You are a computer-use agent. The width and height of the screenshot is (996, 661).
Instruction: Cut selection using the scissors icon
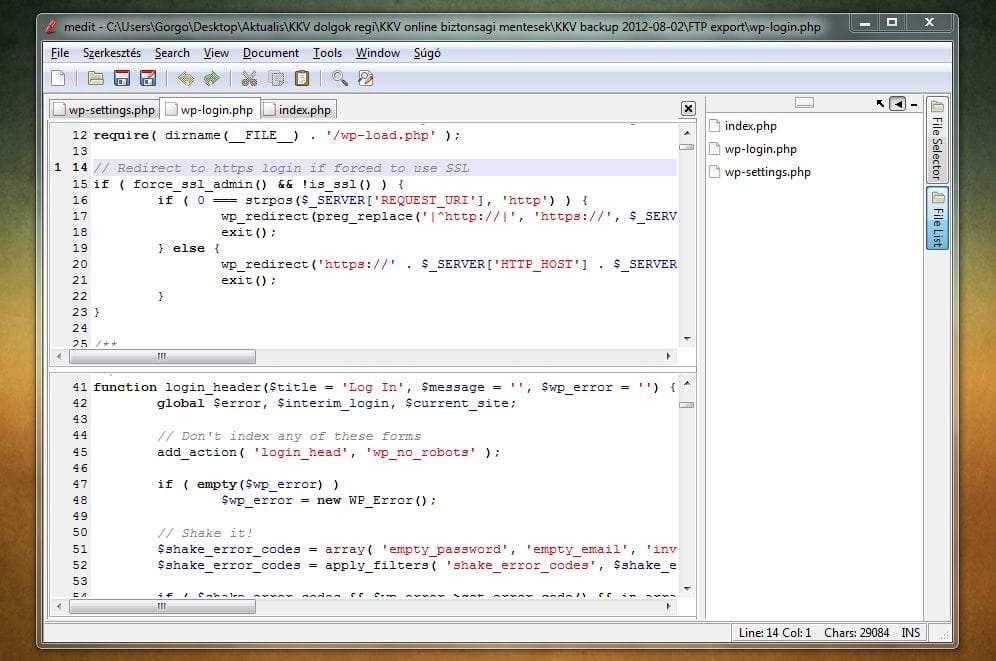pos(249,78)
